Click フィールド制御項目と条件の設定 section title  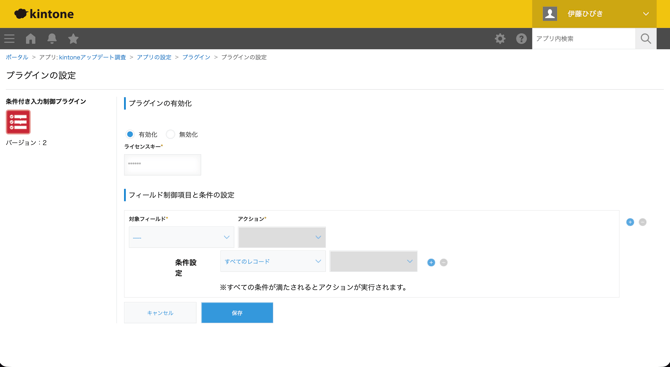click(182, 195)
